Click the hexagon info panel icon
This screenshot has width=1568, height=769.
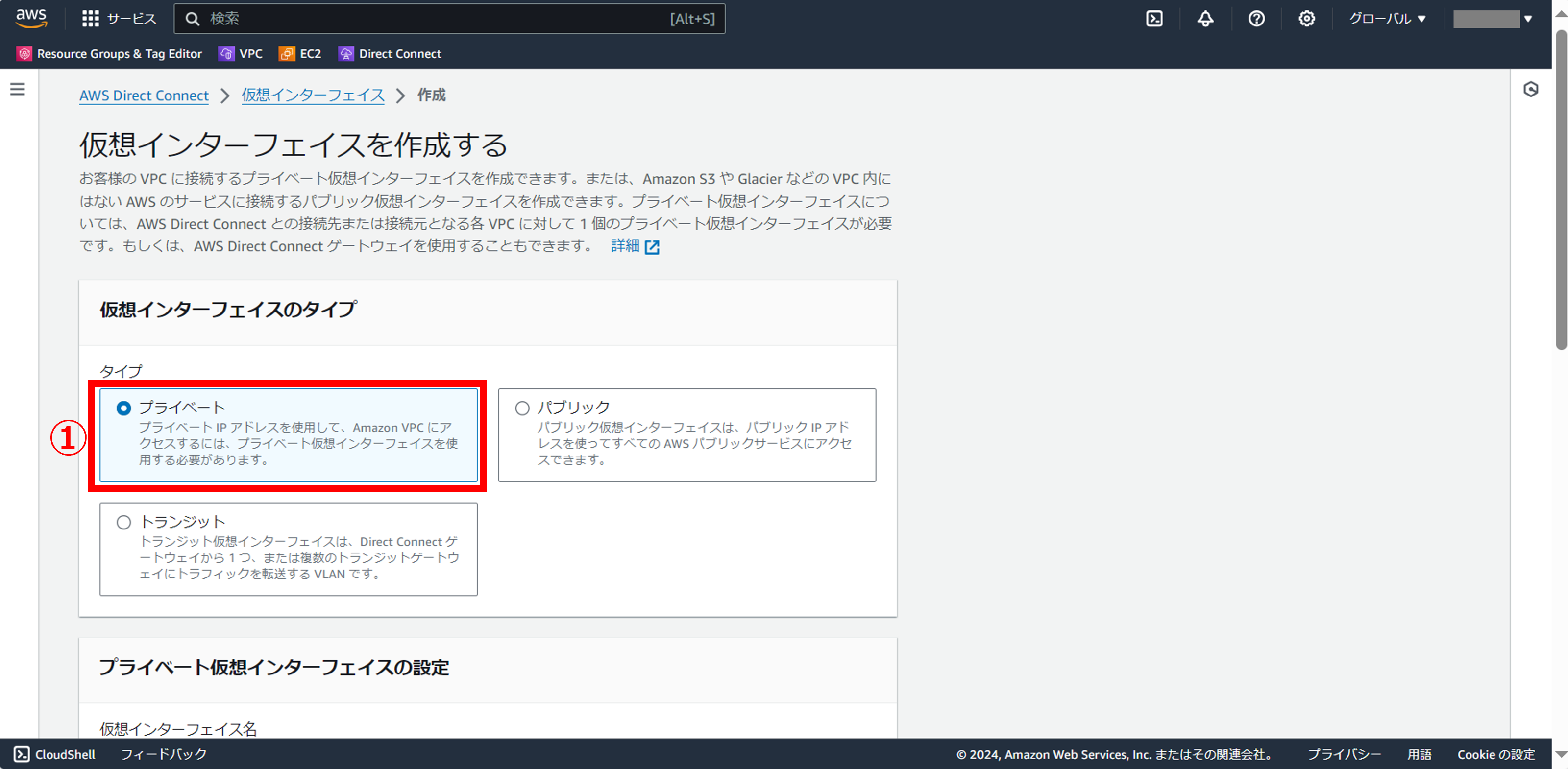pos(1530,90)
